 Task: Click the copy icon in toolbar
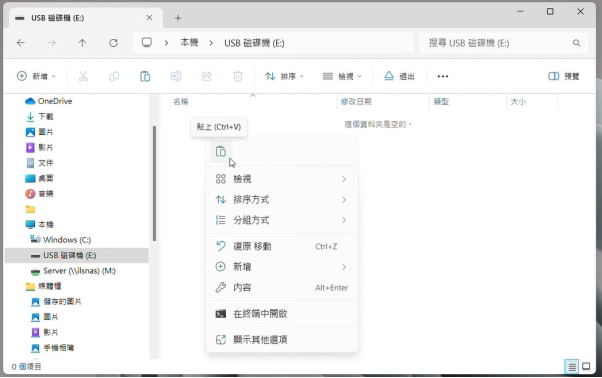pos(114,76)
